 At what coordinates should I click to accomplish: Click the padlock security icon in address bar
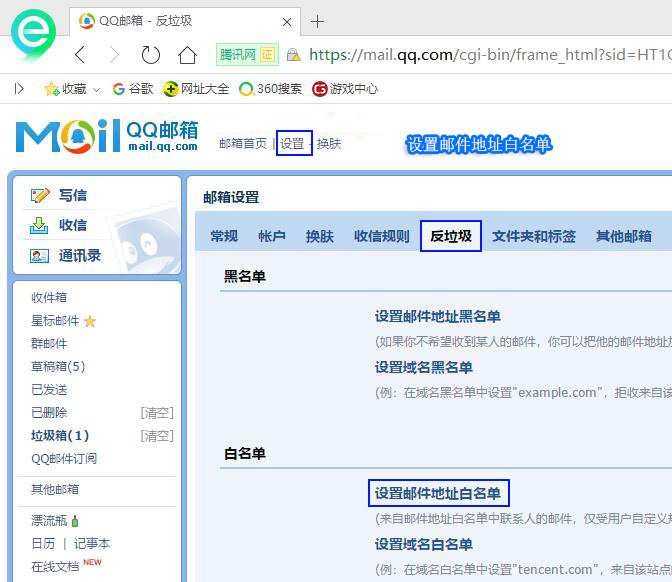coord(294,55)
